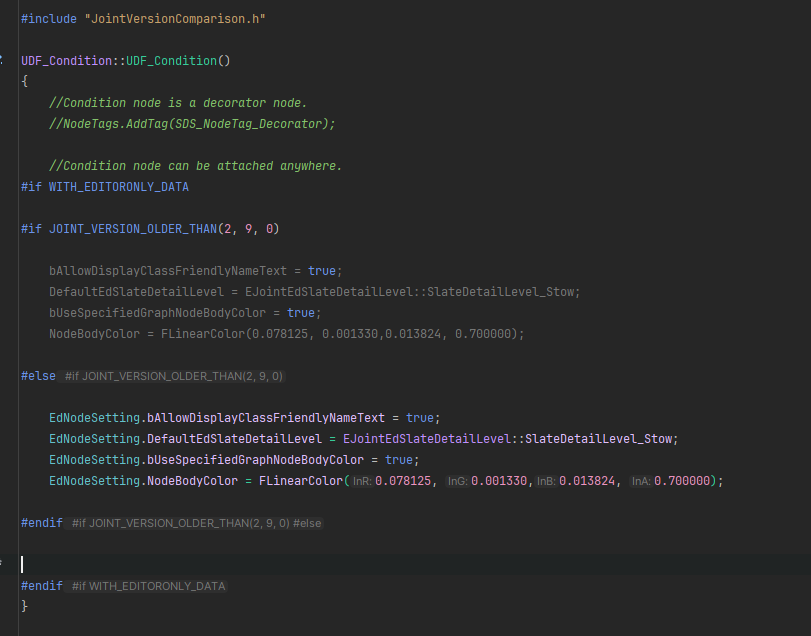Click the InA parameter hint

(641, 481)
